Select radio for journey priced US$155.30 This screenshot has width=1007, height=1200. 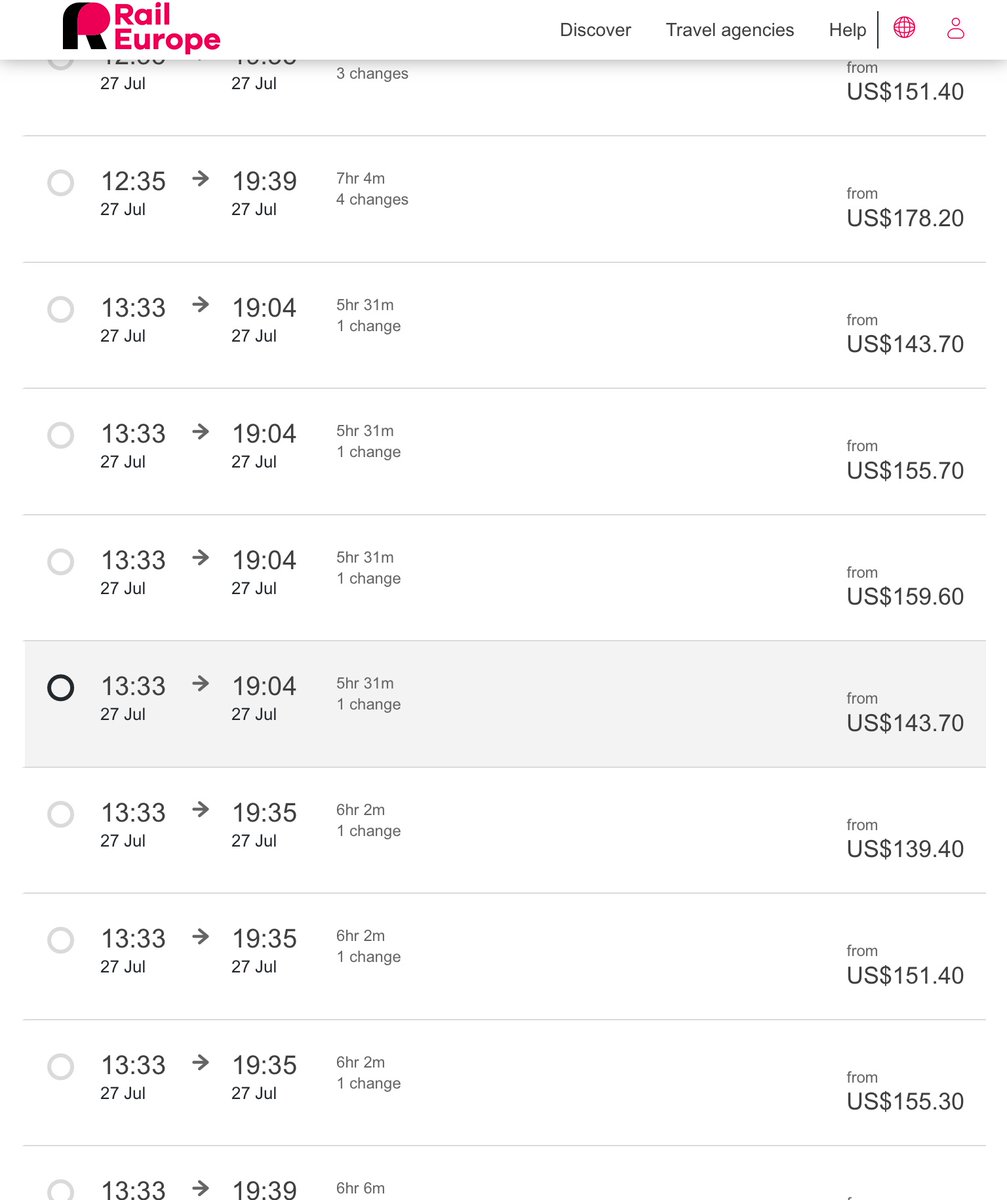point(61,1066)
